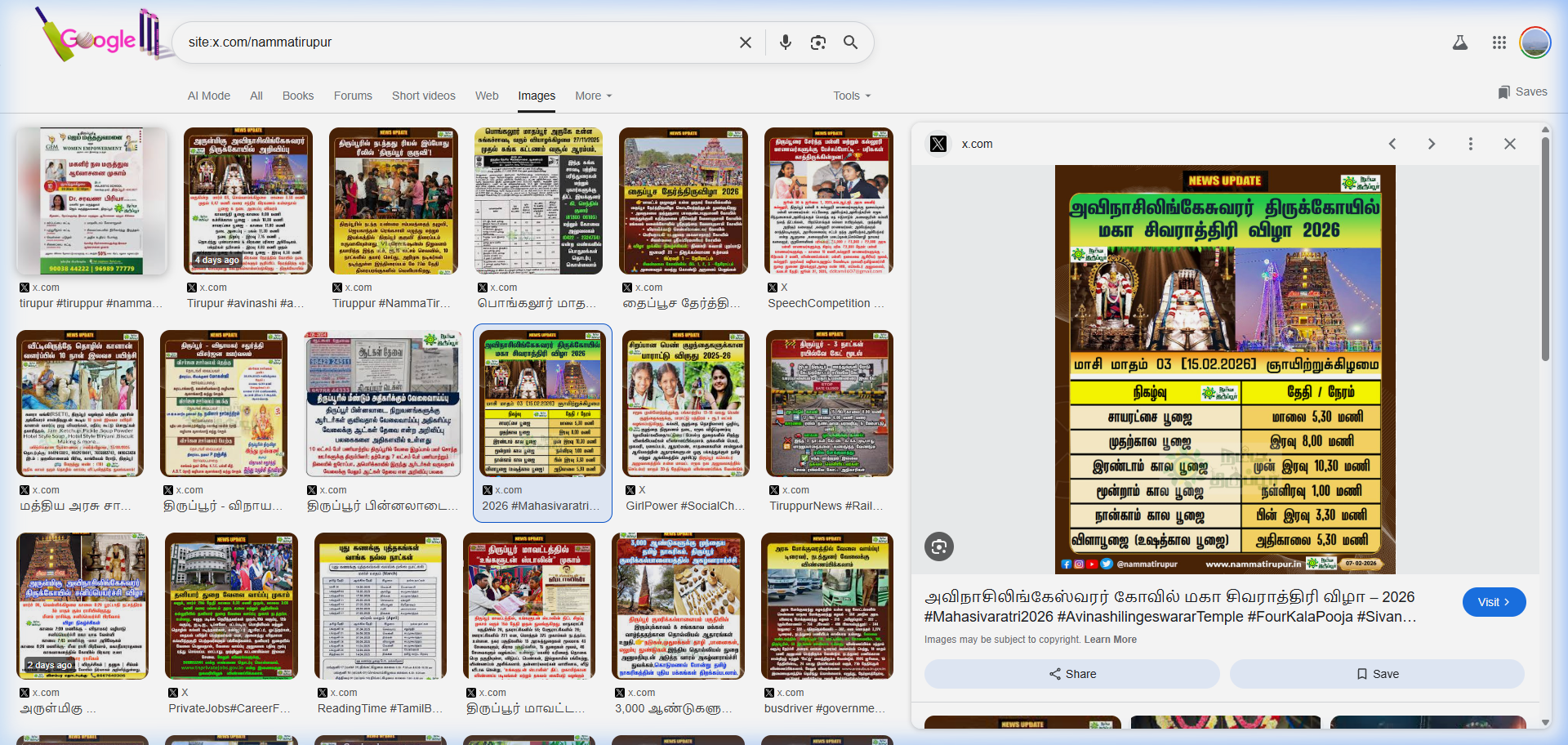Start voice search with microphone icon
The width and height of the screenshot is (1568, 745).
pyautogui.click(x=785, y=42)
